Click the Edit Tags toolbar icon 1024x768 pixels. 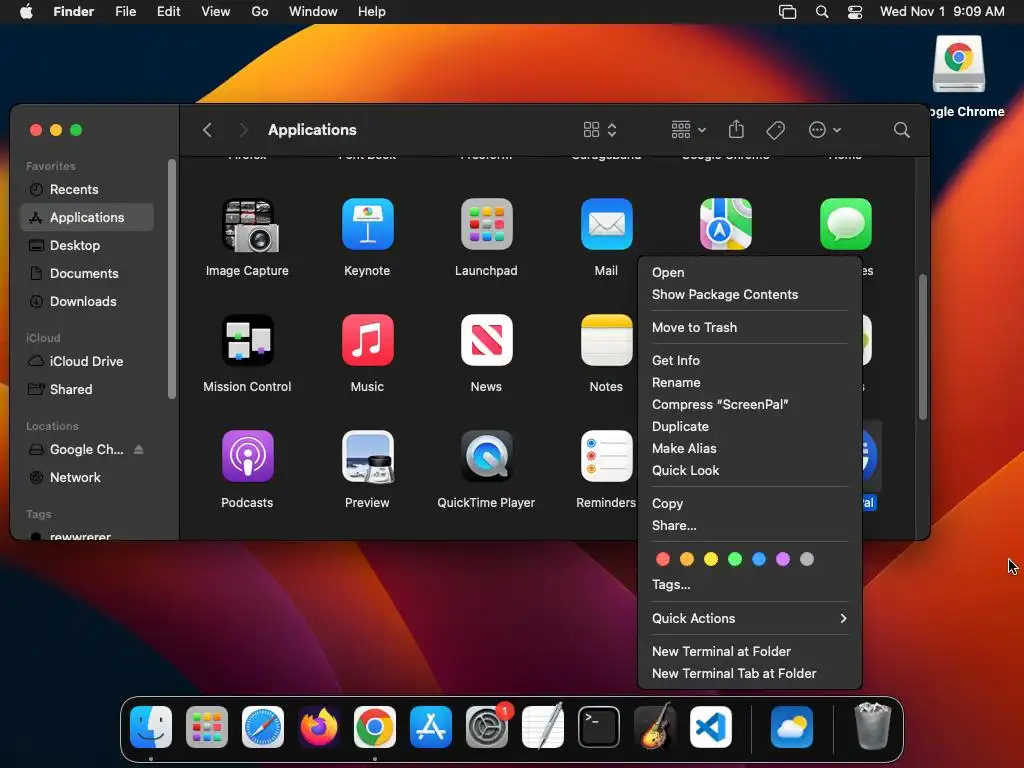click(775, 130)
